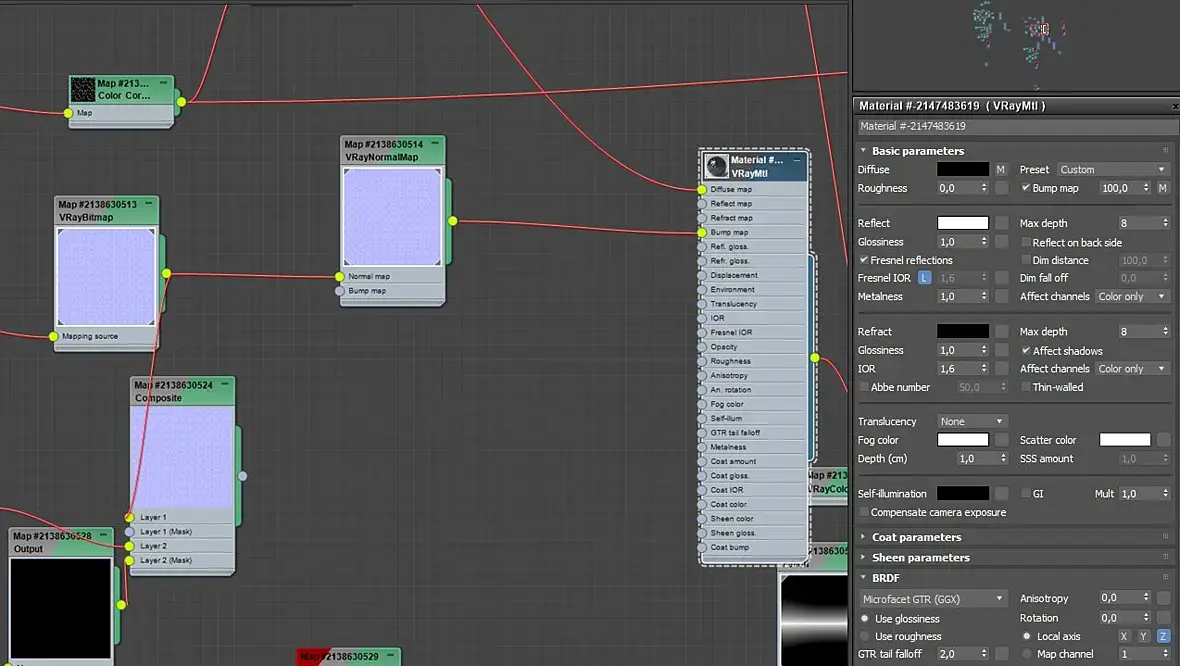Click the Reflect map socket on the VRayMtl node

tap(702, 204)
